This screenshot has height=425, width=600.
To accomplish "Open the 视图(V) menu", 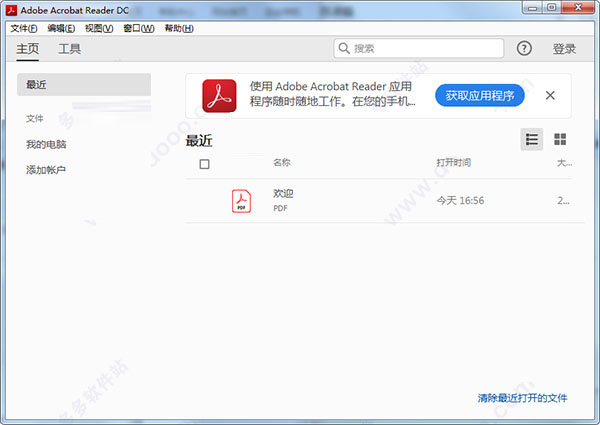I will (99, 28).
